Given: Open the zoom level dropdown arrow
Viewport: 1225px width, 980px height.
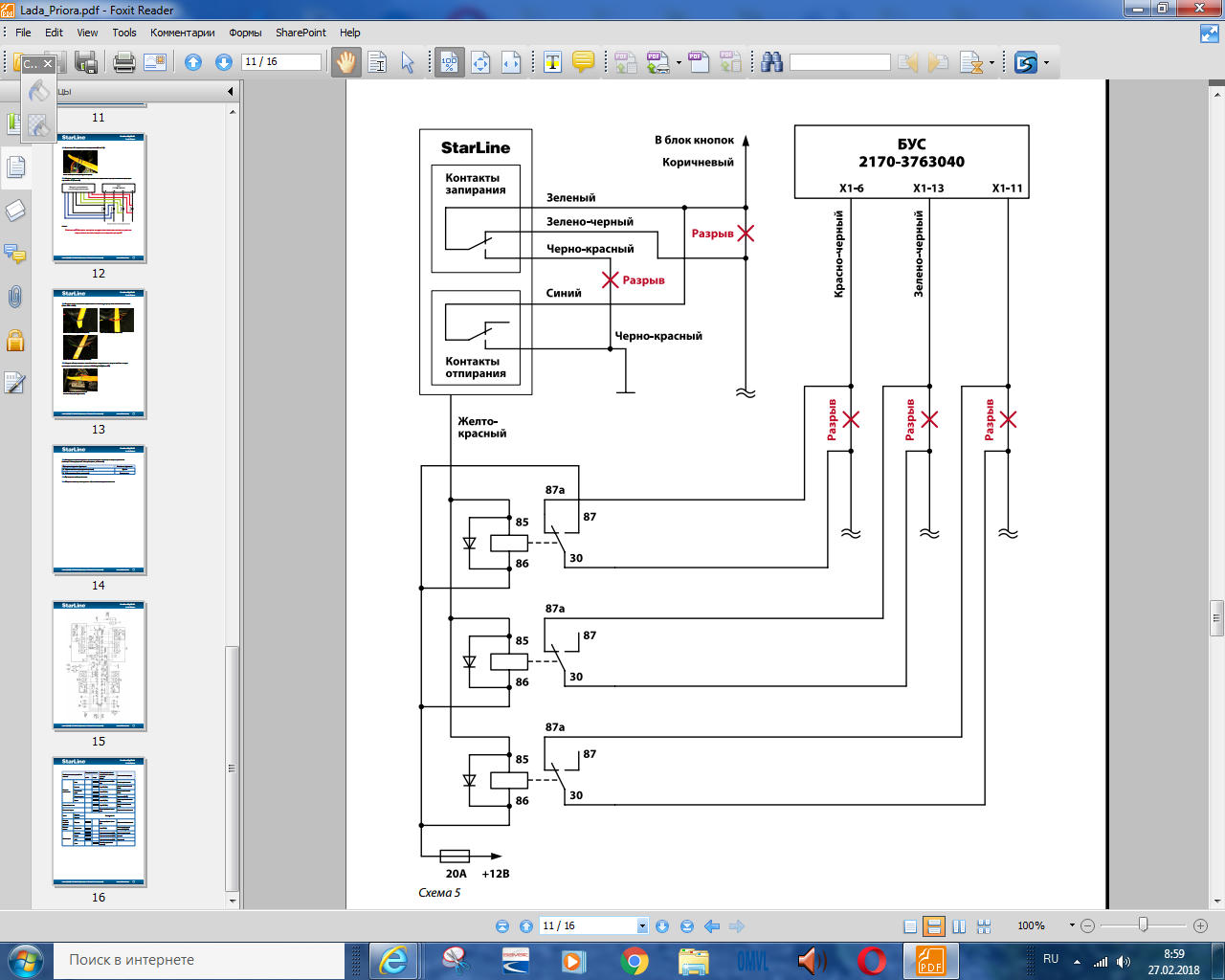Looking at the screenshot, I should (1072, 925).
